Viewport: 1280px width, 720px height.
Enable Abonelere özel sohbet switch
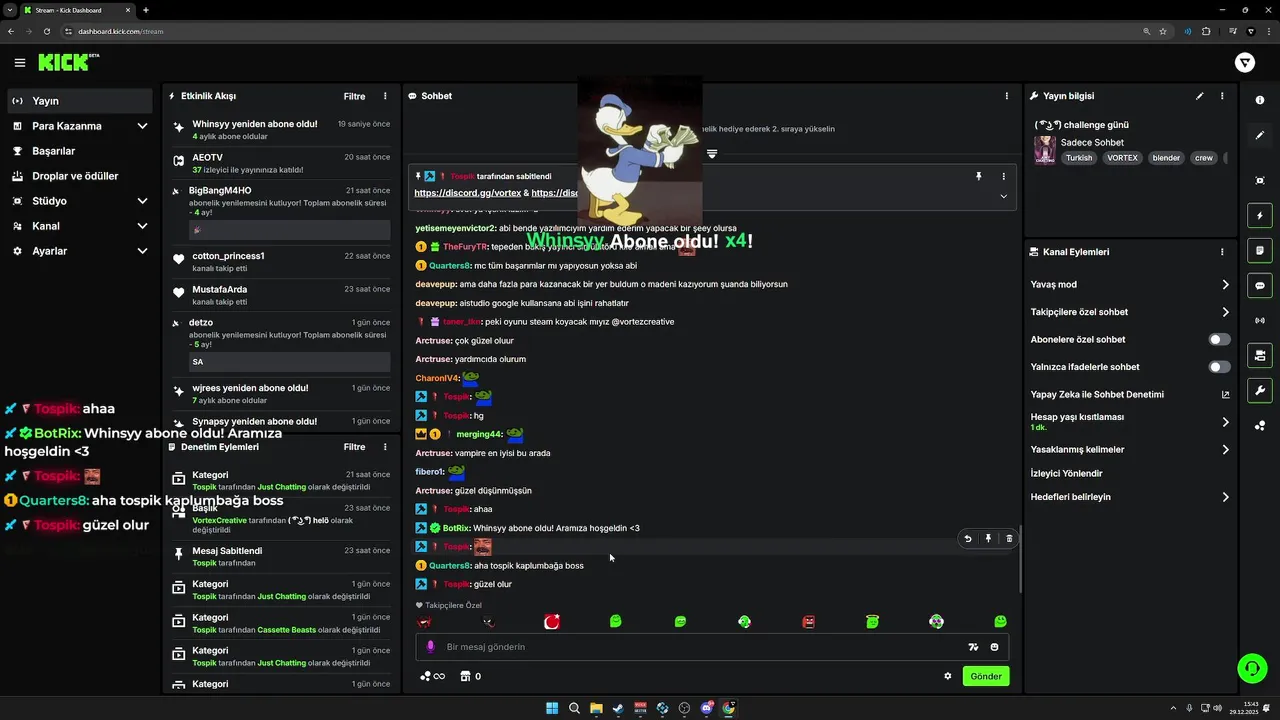coord(1219,340)
